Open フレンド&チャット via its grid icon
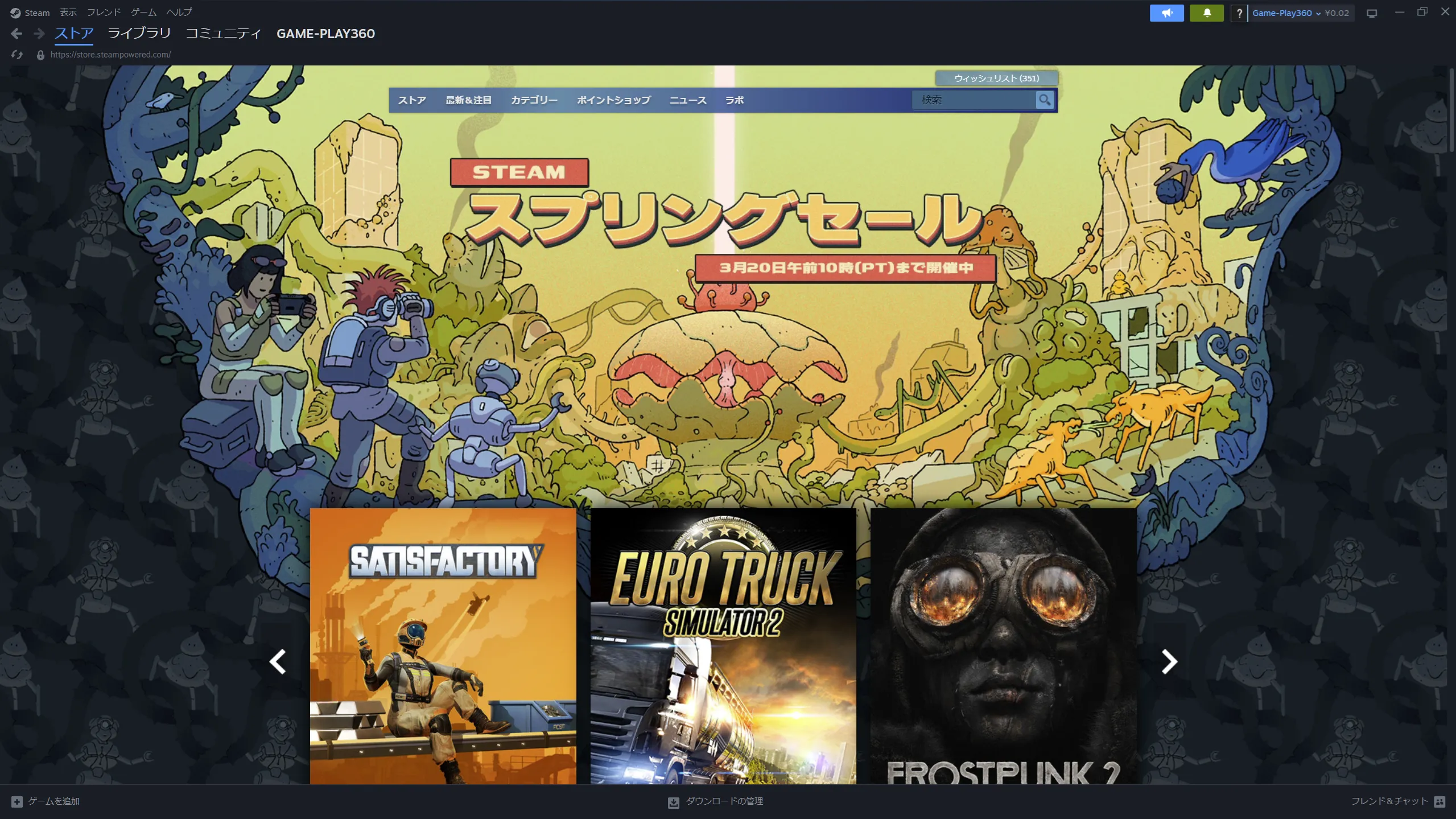Screen dimensions: 1456x819 click(1441, 801)
